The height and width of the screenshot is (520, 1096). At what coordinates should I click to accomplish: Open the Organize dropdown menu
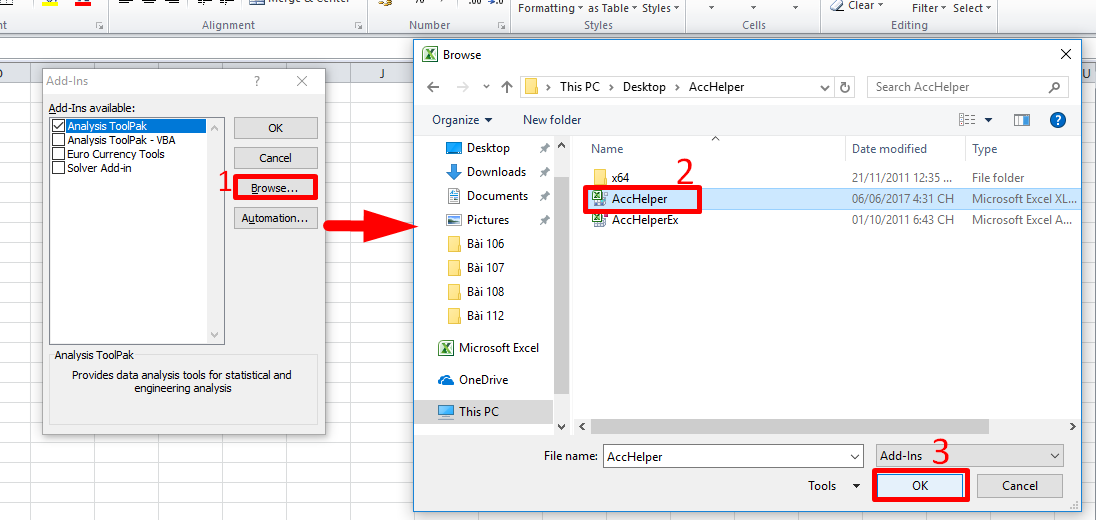point(462,120)
